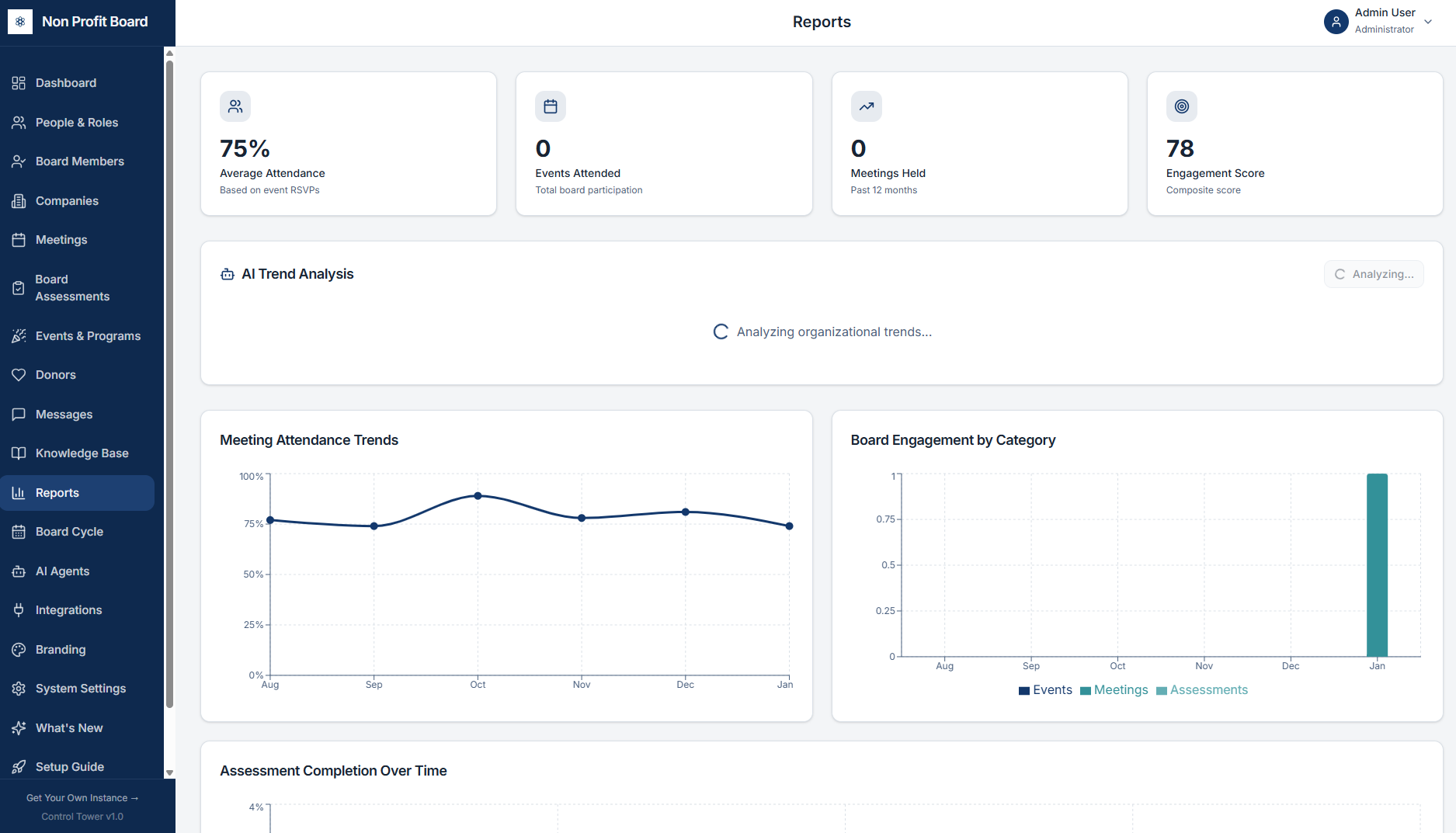Screen dimensions: 1456x833
Task: Click the System Settings gear icon
Action: (x=19, y=689)
